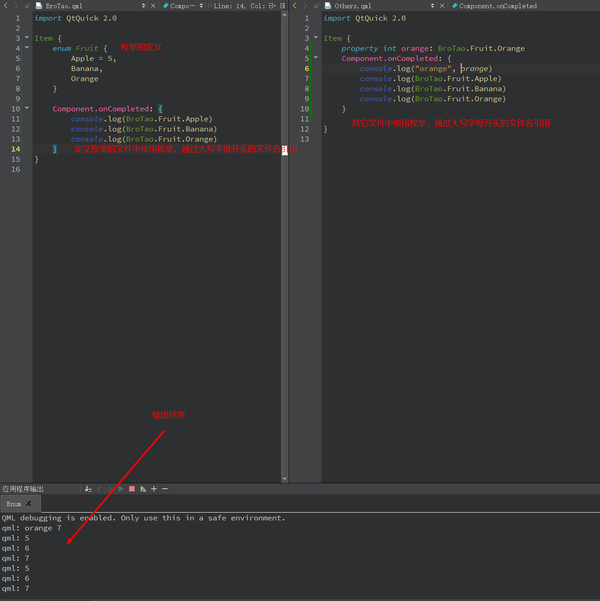Click console.log(BroTao.Fruit.Apple) in Others.qml
Image resolution: width=600 pixels, height=601 pixels.
tap(431, 79)
